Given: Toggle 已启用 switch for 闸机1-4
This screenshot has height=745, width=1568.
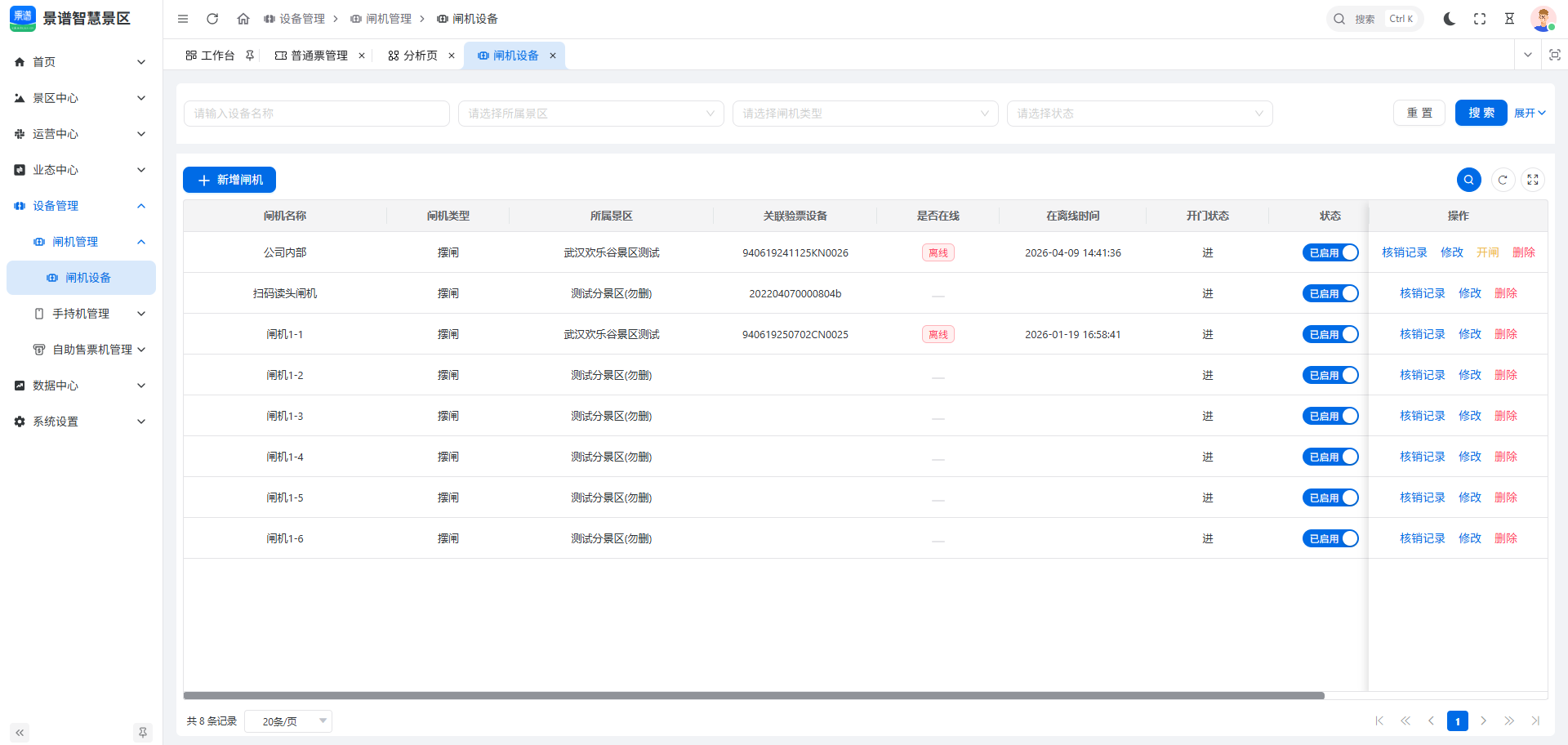Looking at the screenshot, I should [x=1330, y=457].
